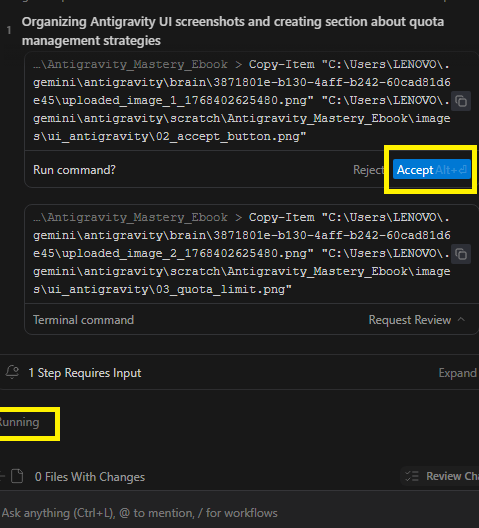Screen dimensions: 479x528
Task: Open the Request Review dropdown
Action: click(416, 320)
